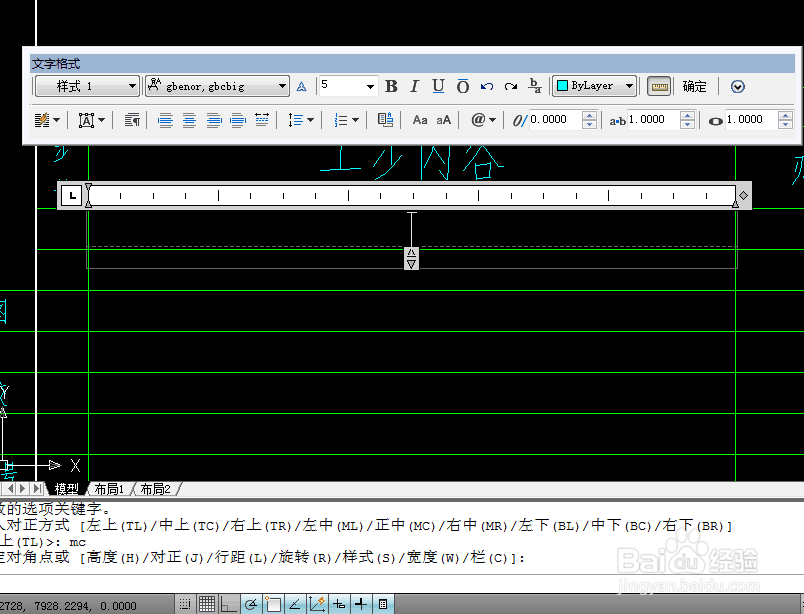The image size is (804, 614).
Task: Open the font dropdown gbenor, gbcbig
Action: 217,86
